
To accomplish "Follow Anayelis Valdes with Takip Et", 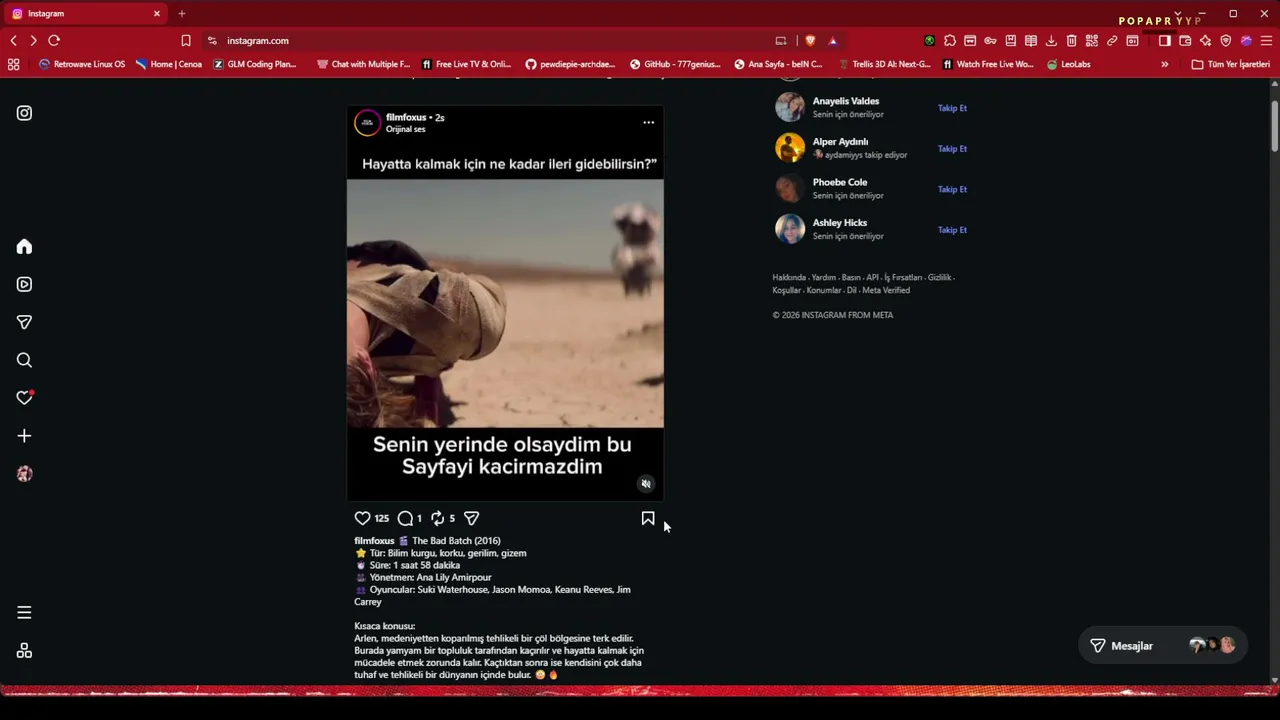I will 952,108.
